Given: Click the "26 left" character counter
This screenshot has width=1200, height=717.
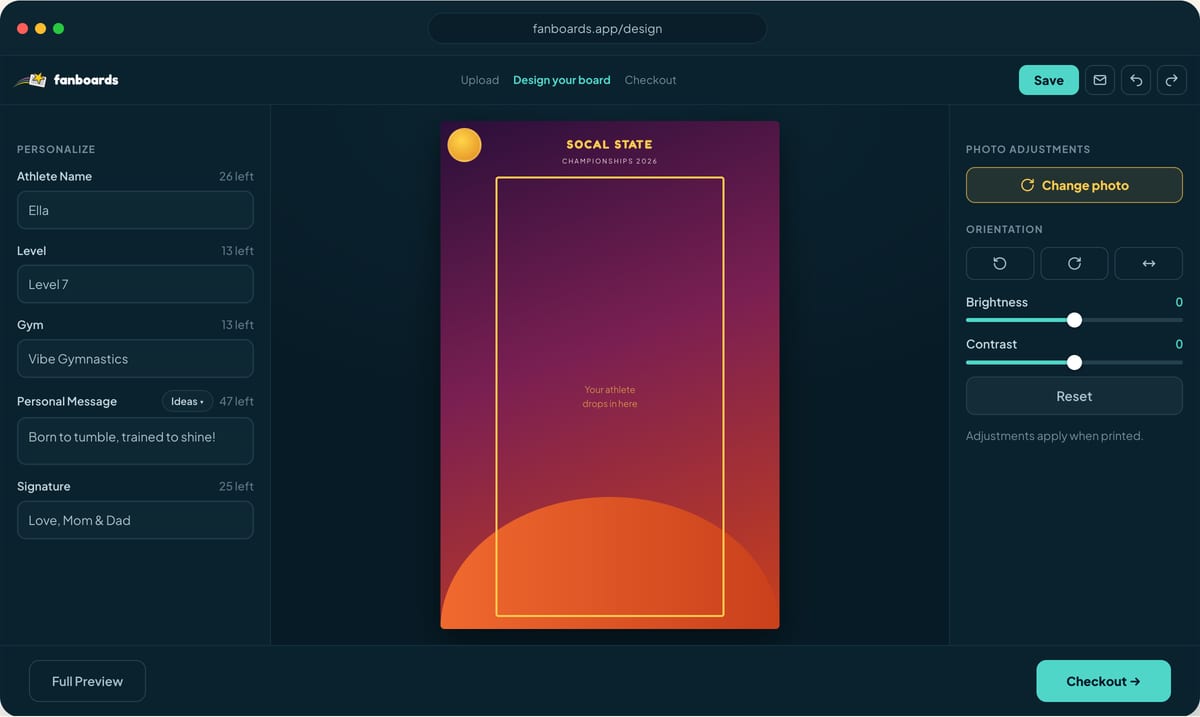Looking at the screenshot, I should [236, 176].
